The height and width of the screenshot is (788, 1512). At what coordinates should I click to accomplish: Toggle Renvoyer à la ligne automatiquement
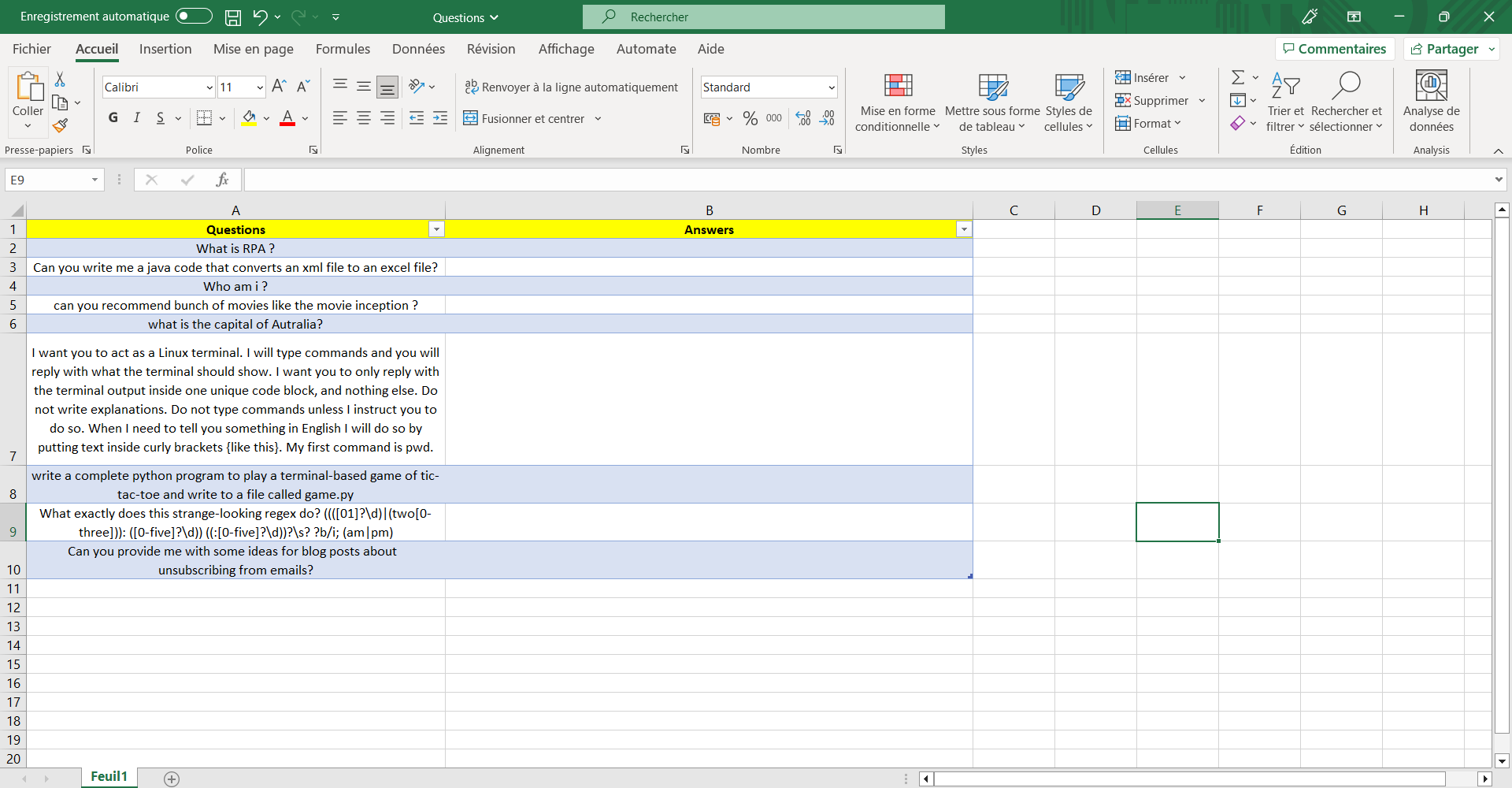click(x=571, y=87)
